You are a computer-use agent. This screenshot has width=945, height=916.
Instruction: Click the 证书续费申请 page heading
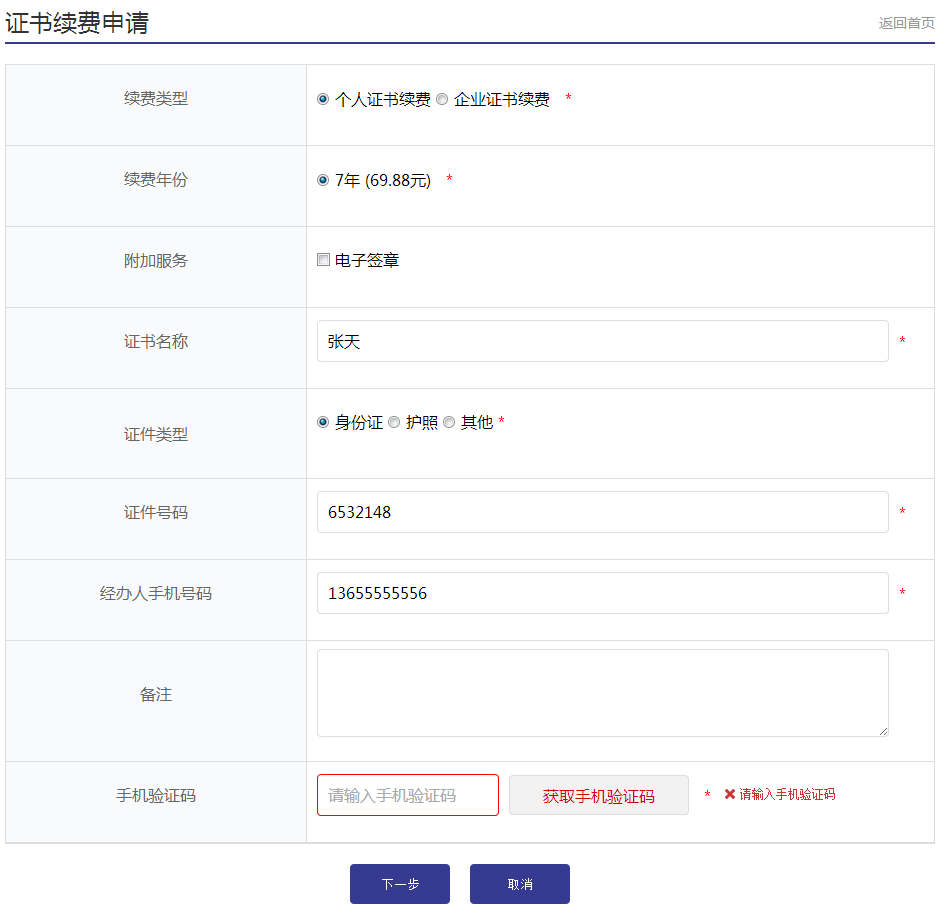(x=77, y=23)
